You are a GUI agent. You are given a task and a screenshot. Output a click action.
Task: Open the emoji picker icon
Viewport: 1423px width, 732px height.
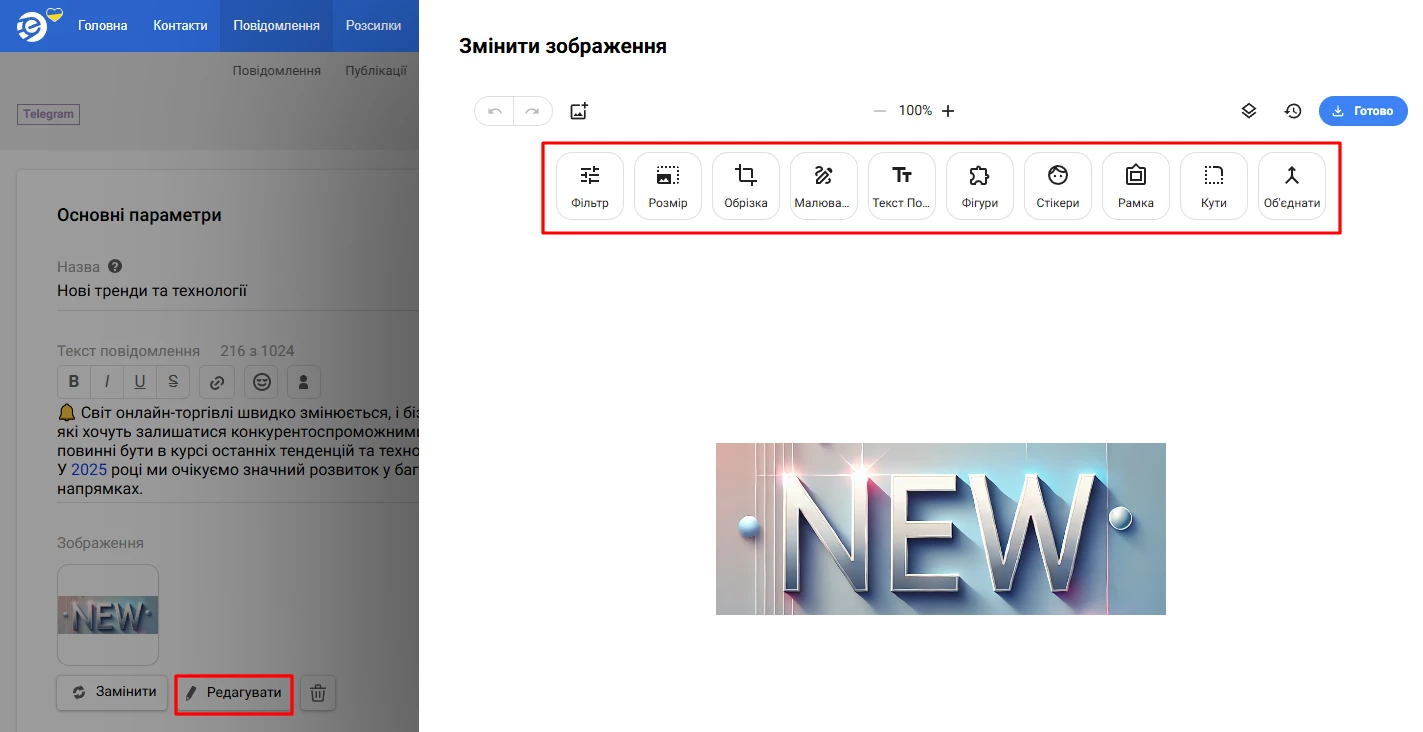[261, 381]
